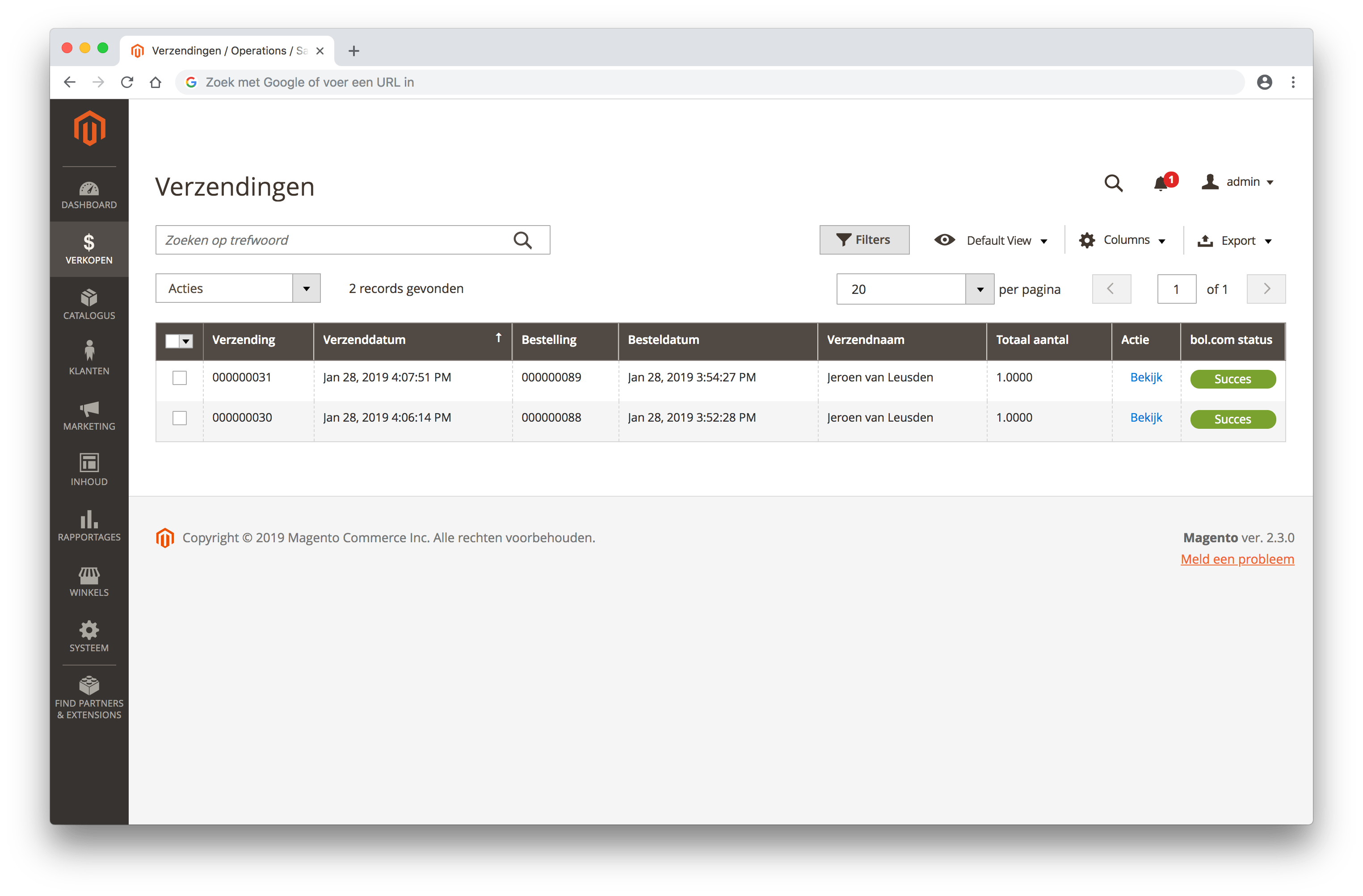This screenshot has height=896, width=1363.
Task: Click the global search magnifier icon
Action: click(1113, 183)
